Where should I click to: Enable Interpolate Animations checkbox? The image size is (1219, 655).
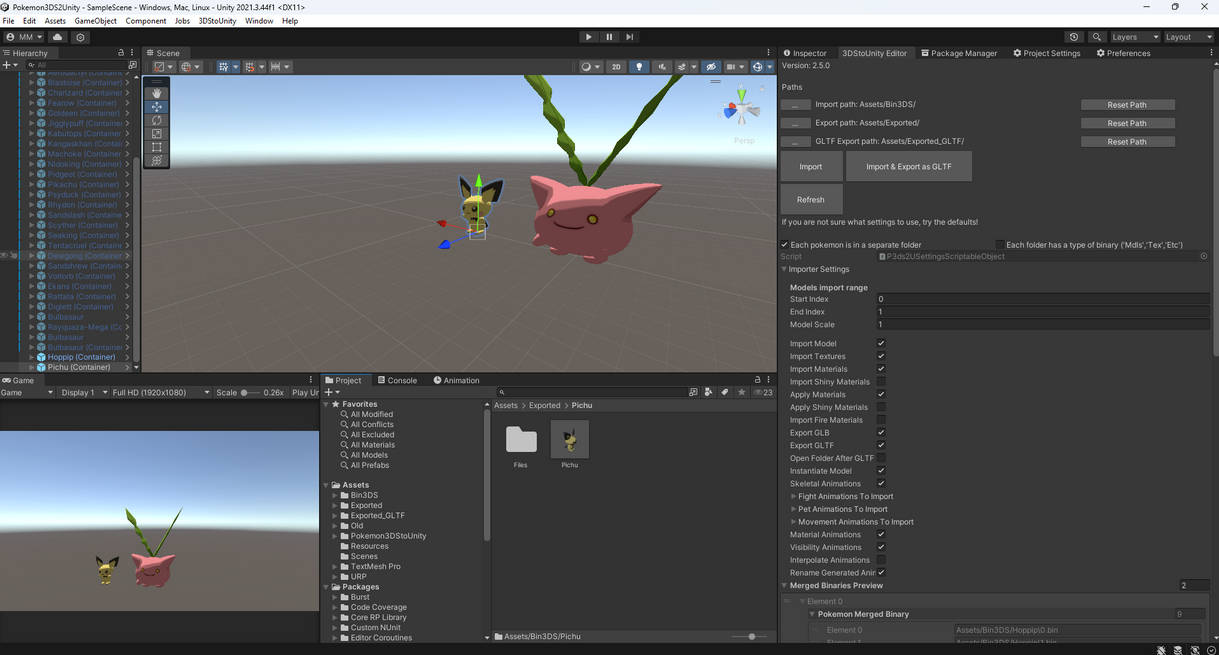[x=881, y=560]
